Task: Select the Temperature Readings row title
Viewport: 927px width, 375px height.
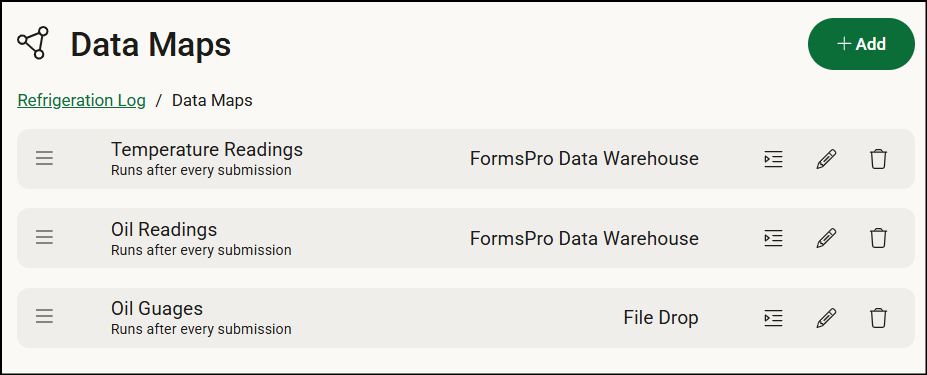Action: point(207,150)
